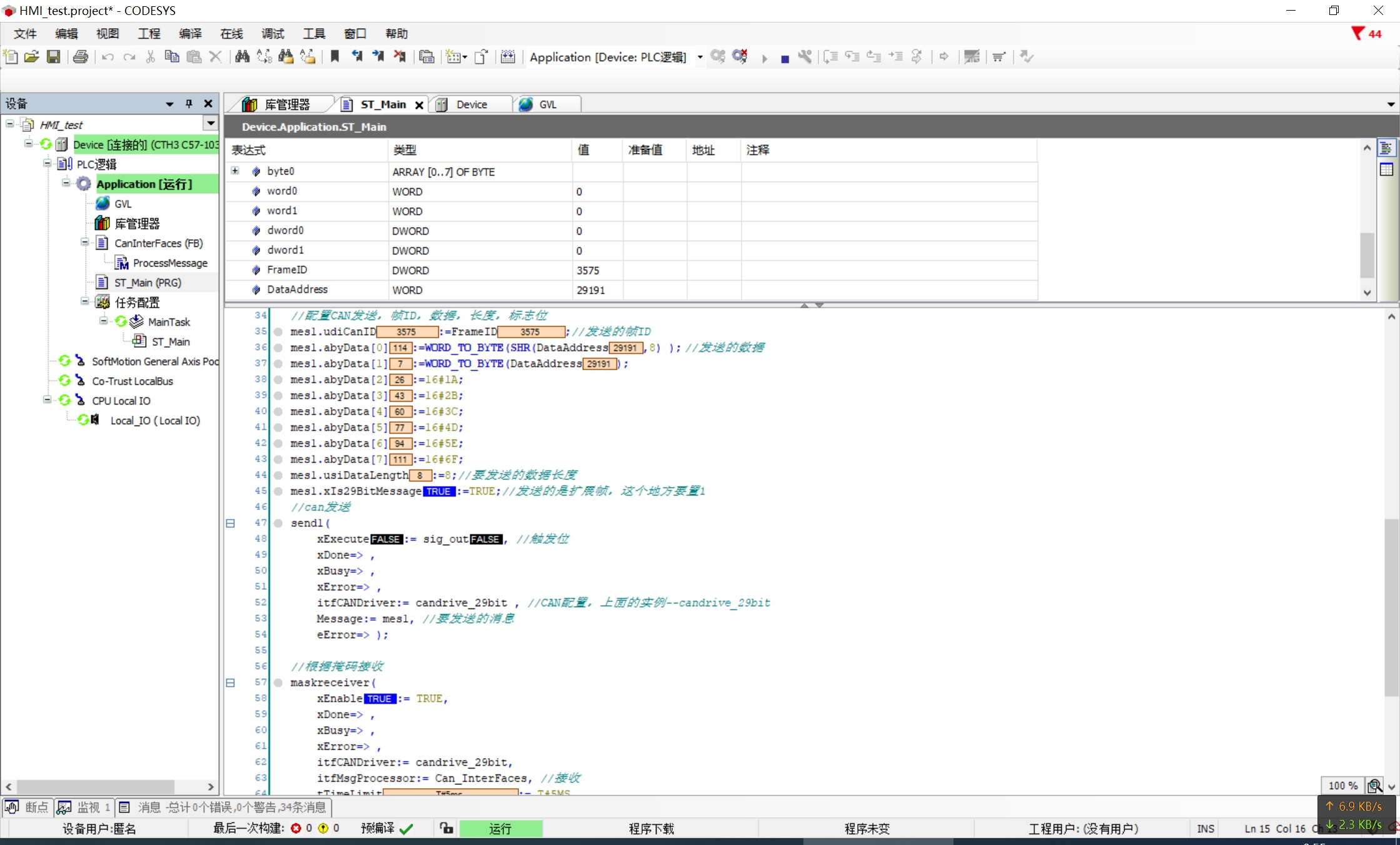Screen dimensions: 1400x845
Task: Toggle breakpoint circle on line 47
Action: pyautogui.click(x=278, y=524)
